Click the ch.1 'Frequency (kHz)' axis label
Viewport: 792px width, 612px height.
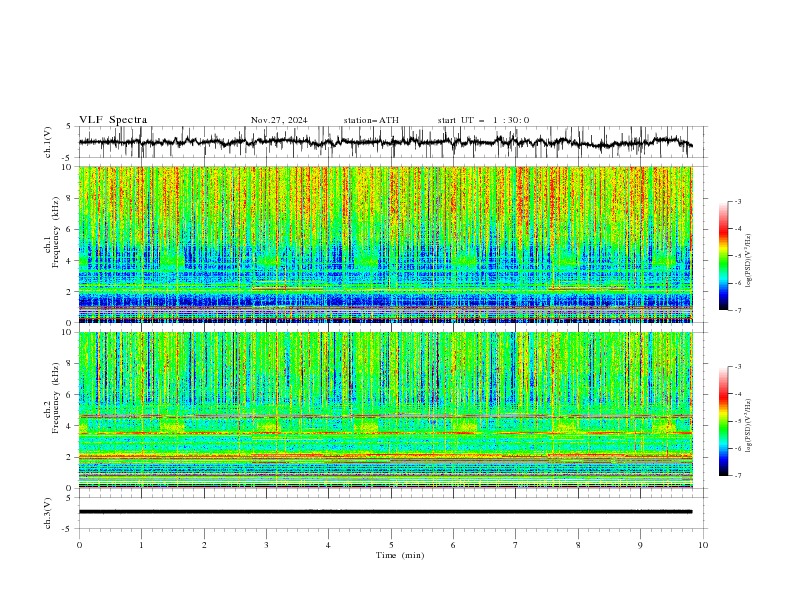[56, 232]
